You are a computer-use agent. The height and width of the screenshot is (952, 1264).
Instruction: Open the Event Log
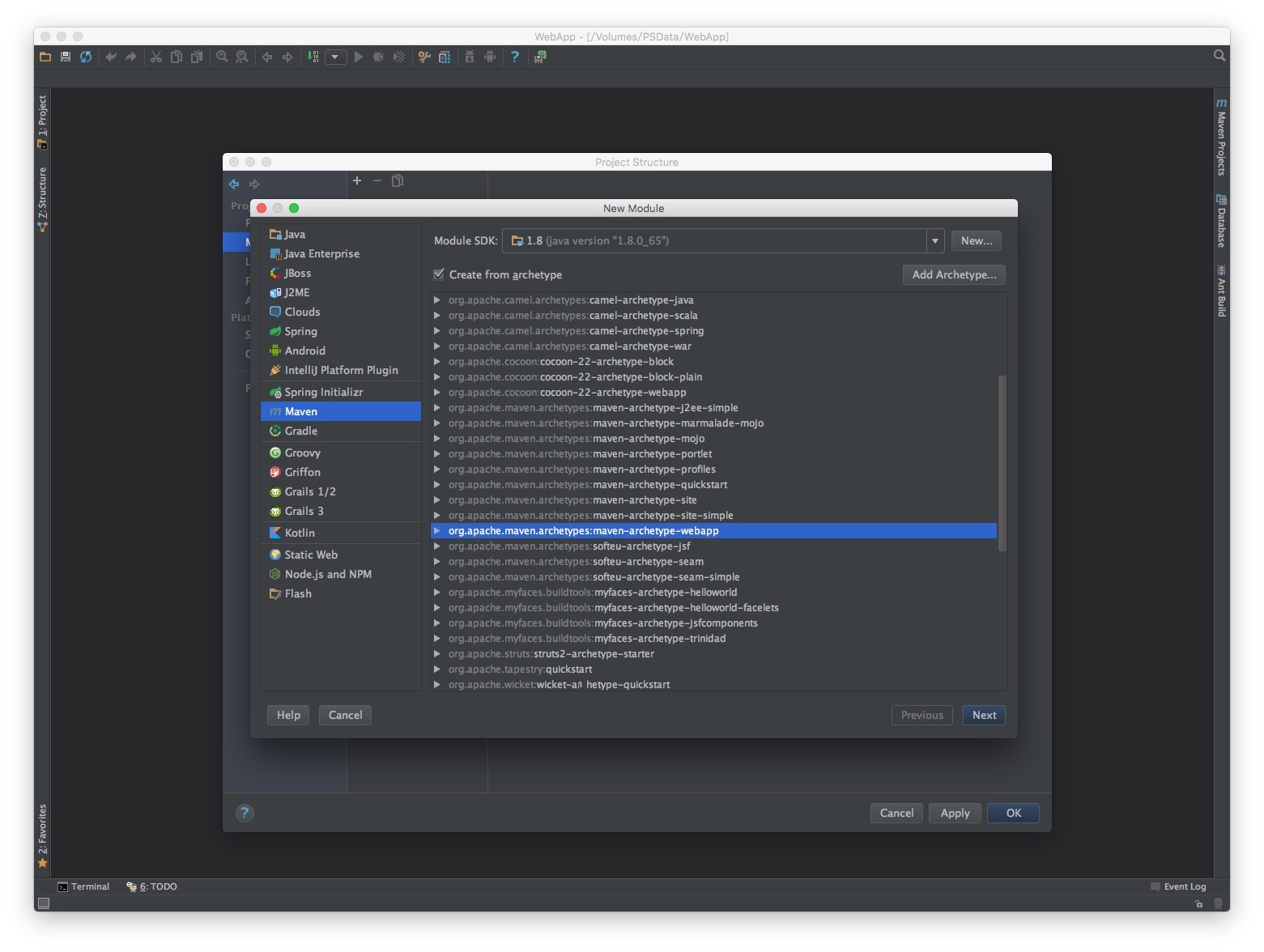click(1178, 886)
